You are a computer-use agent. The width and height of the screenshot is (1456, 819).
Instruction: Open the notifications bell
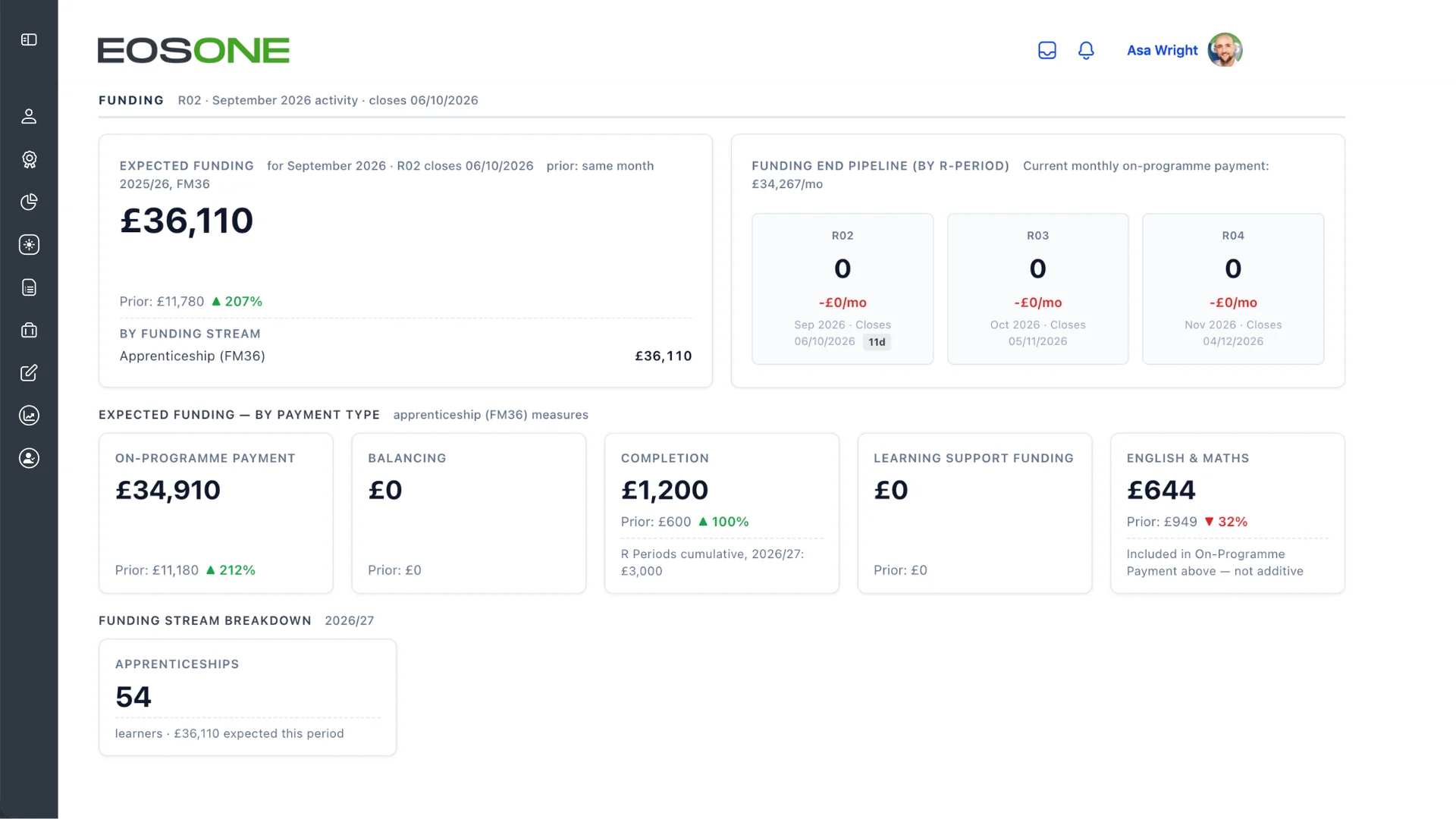1086,50
